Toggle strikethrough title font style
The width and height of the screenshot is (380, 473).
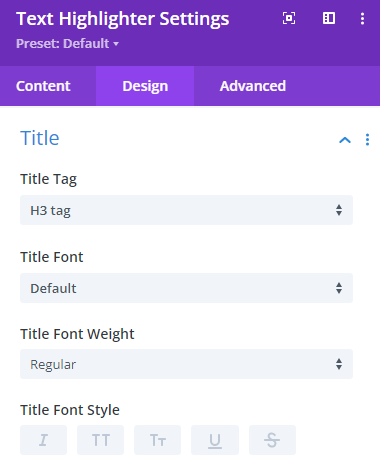272,440
